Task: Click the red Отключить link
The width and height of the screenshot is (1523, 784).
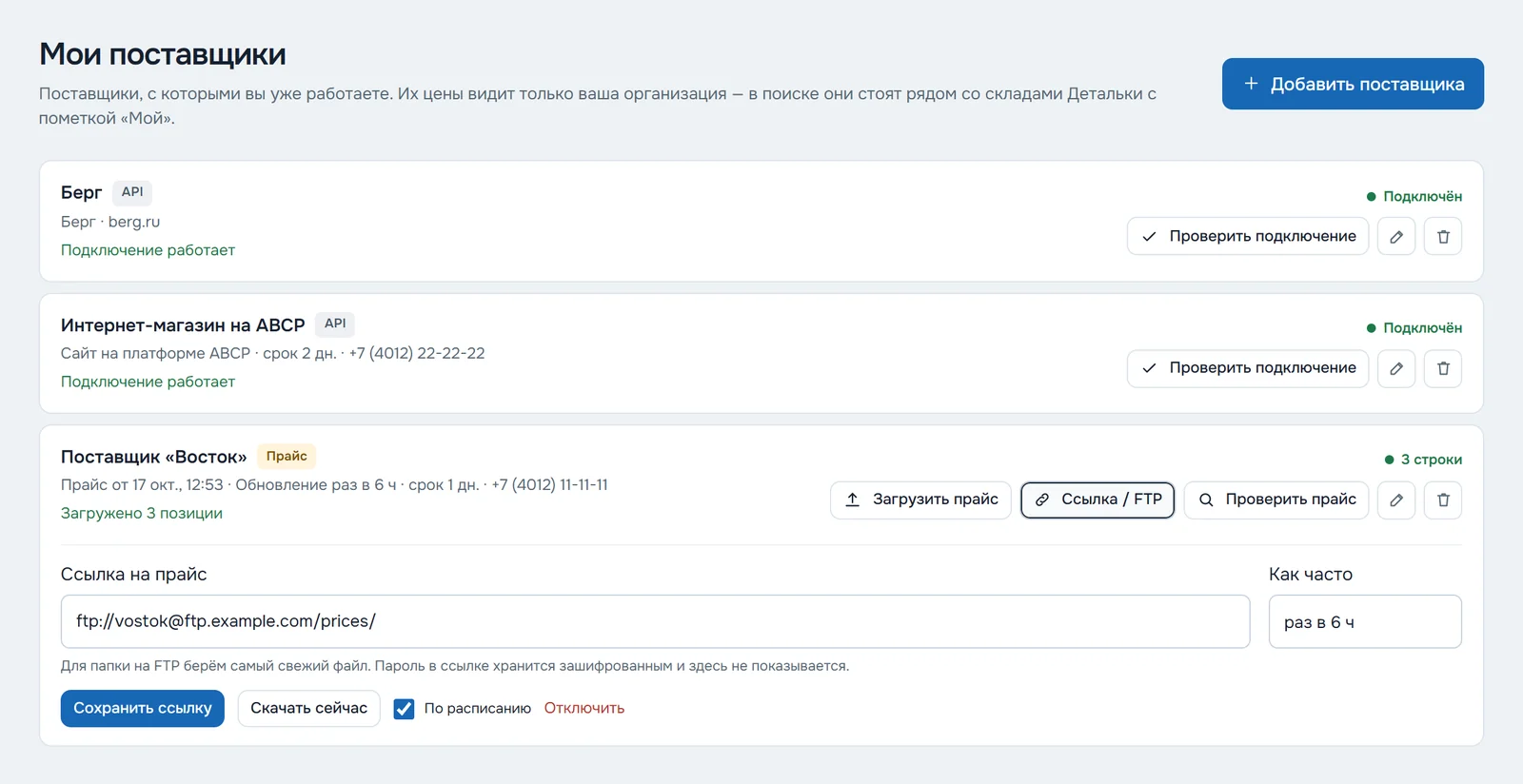Action: pyautogui.click(x=584, y=709)
